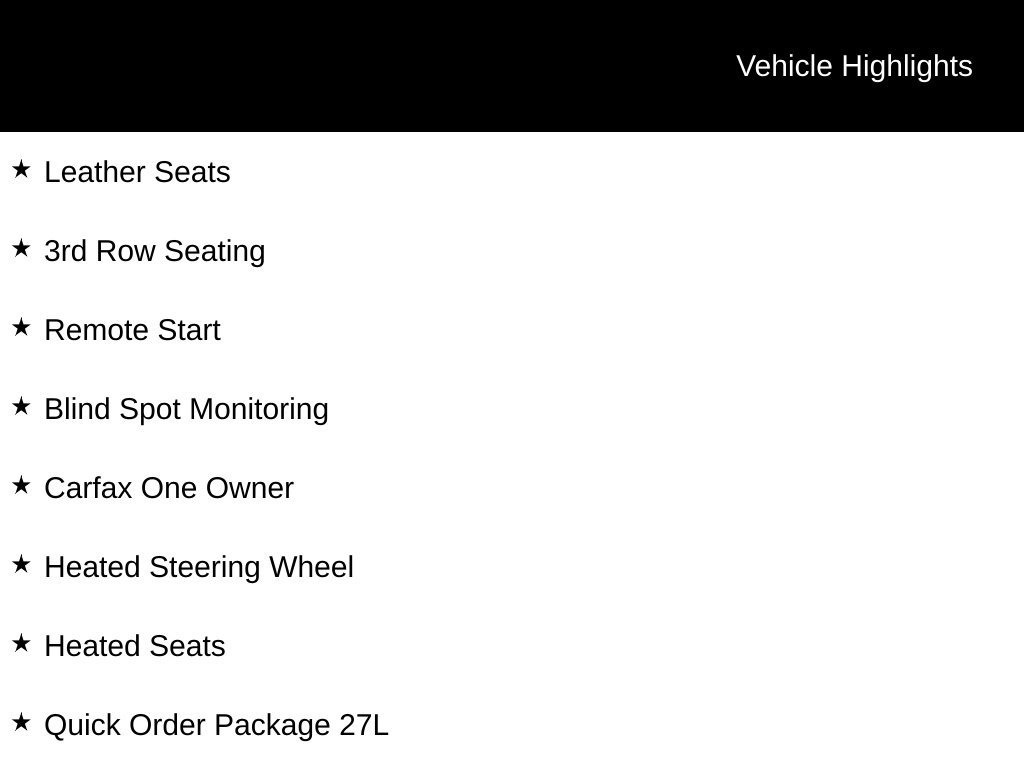The image size is (1024, 768).
Task: Open the Carfax One Owner entry
Action: (x=169, y=488)
